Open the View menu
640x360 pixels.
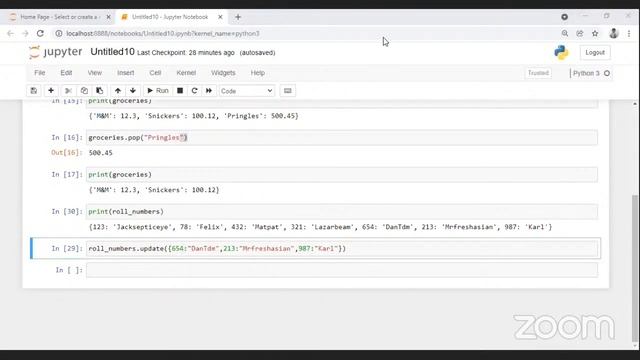tap(95, 73)
